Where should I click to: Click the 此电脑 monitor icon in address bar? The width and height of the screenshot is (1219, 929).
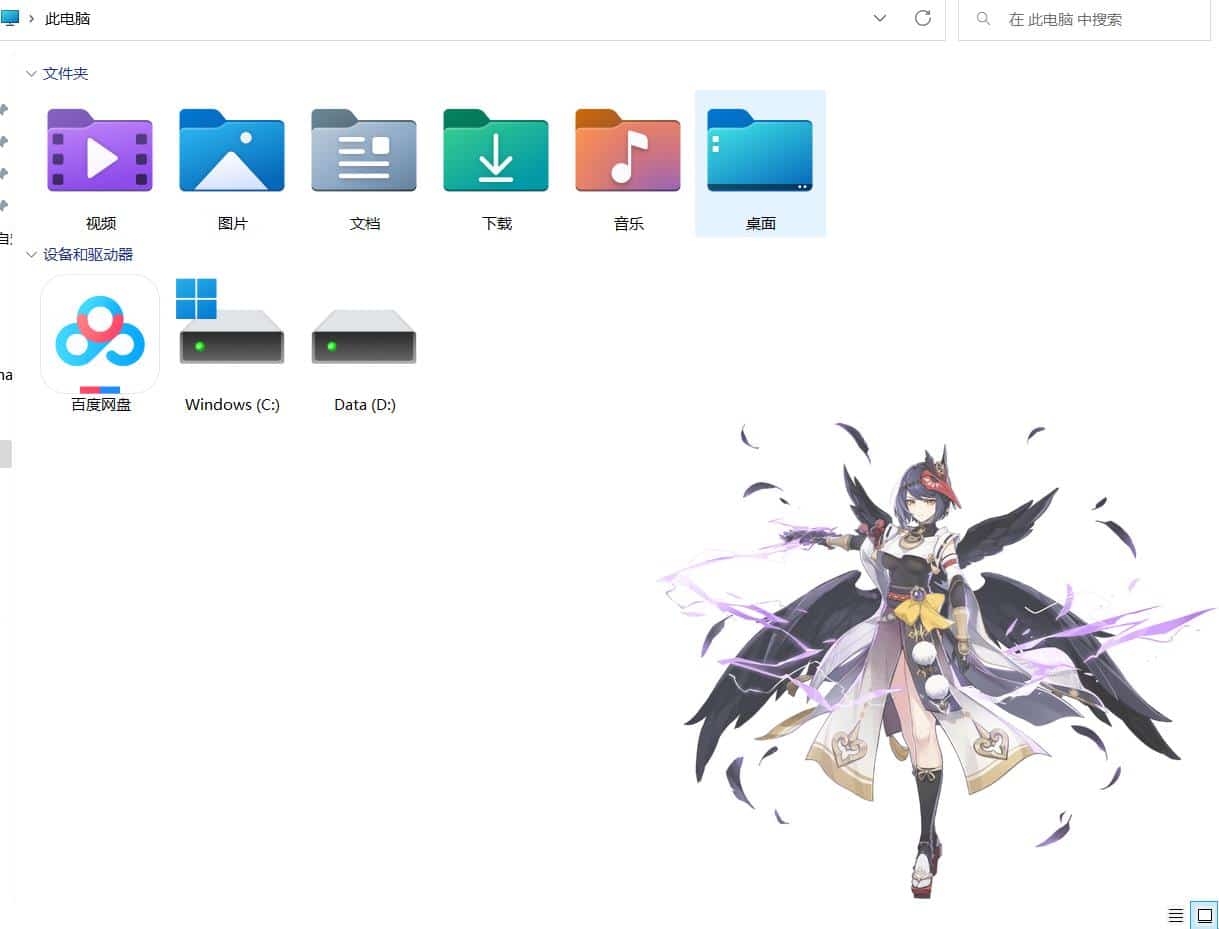[x=10, y=18]
